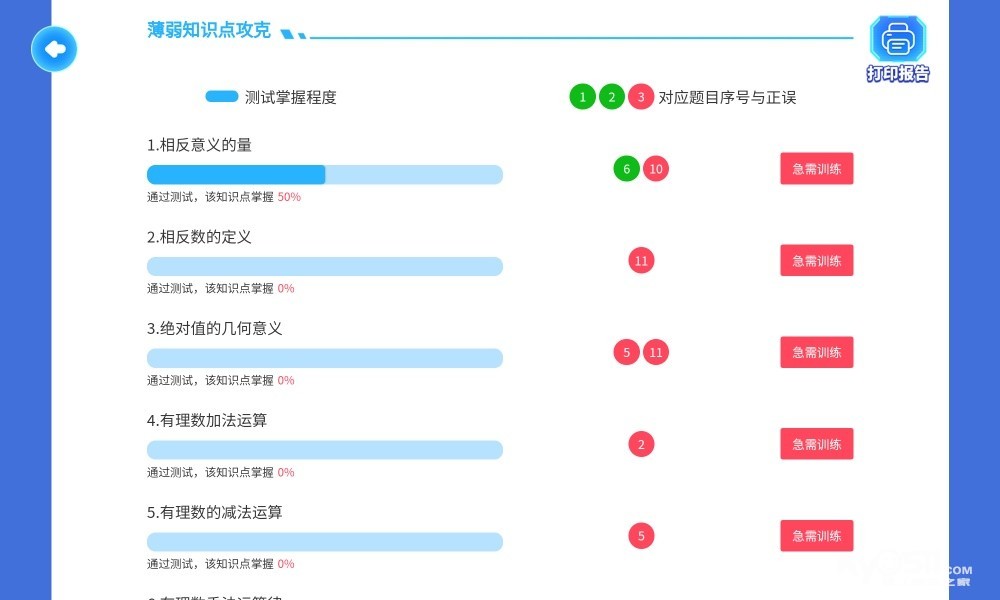Open question 2 for 有理数加法运算
The width and height of the screenshot is (1000, 600).
pyautogui.click(x=641, y=444)
